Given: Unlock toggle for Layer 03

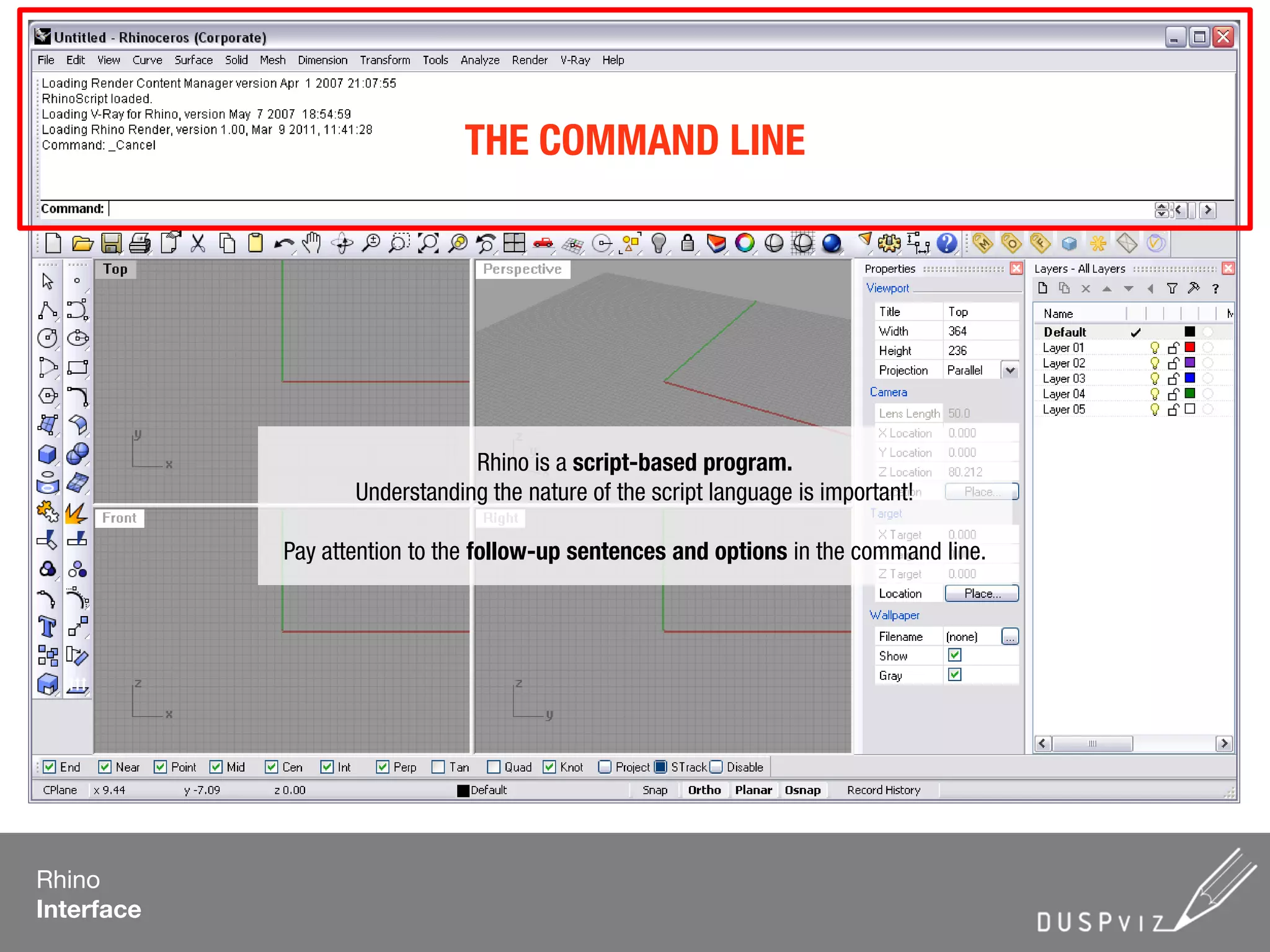Looking at the screenshot, I should point(1173,378).
